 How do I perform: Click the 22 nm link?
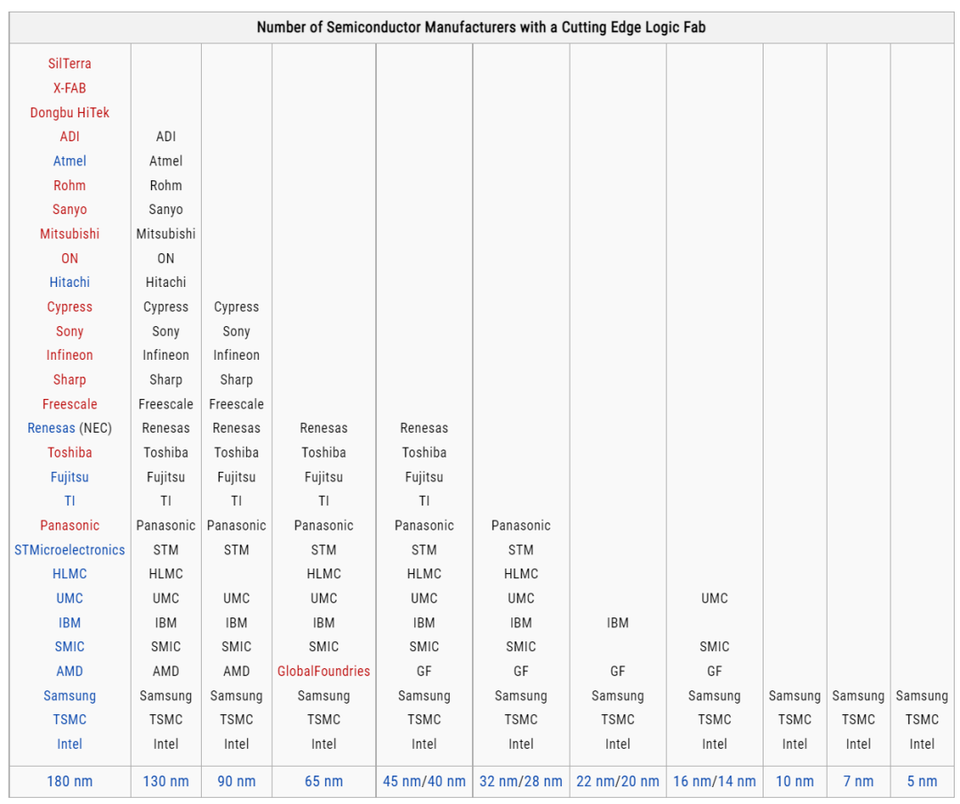click(x=596, y=781)
